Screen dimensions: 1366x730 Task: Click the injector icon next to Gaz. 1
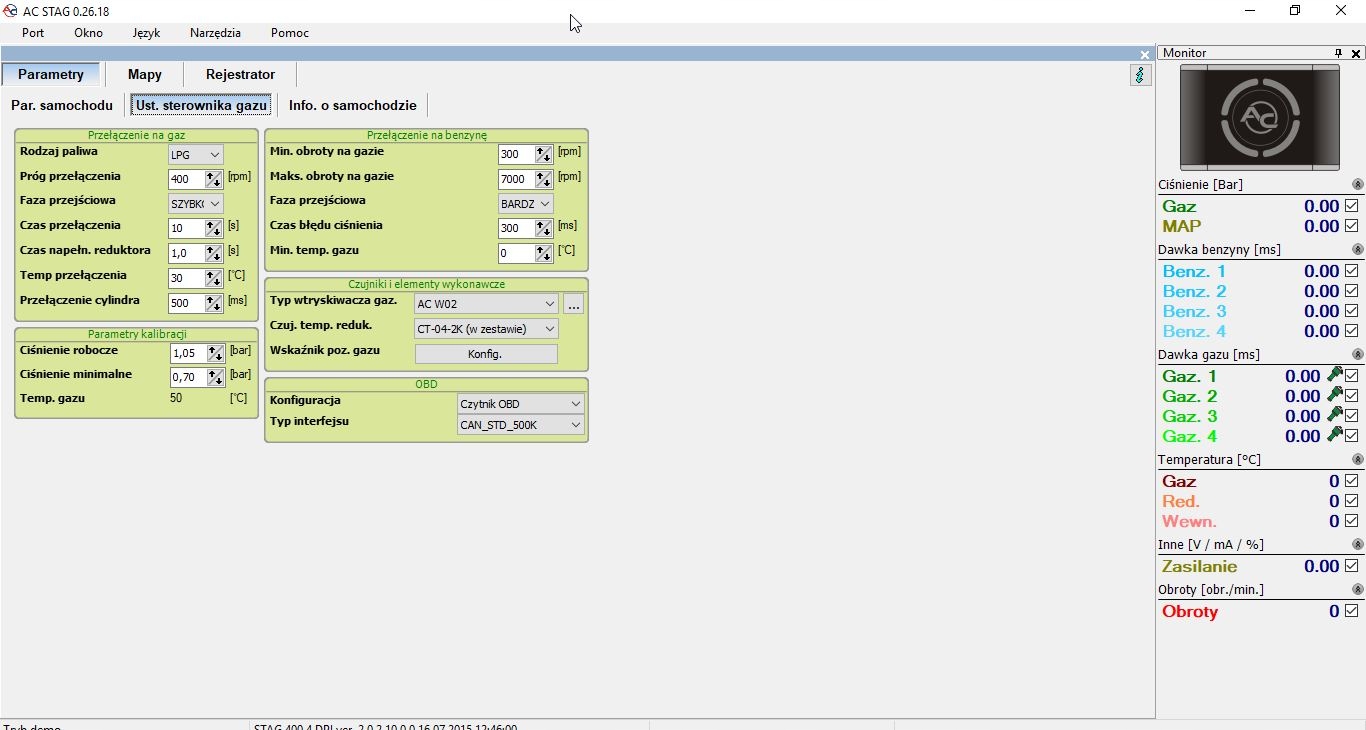tap(1334, 375)
